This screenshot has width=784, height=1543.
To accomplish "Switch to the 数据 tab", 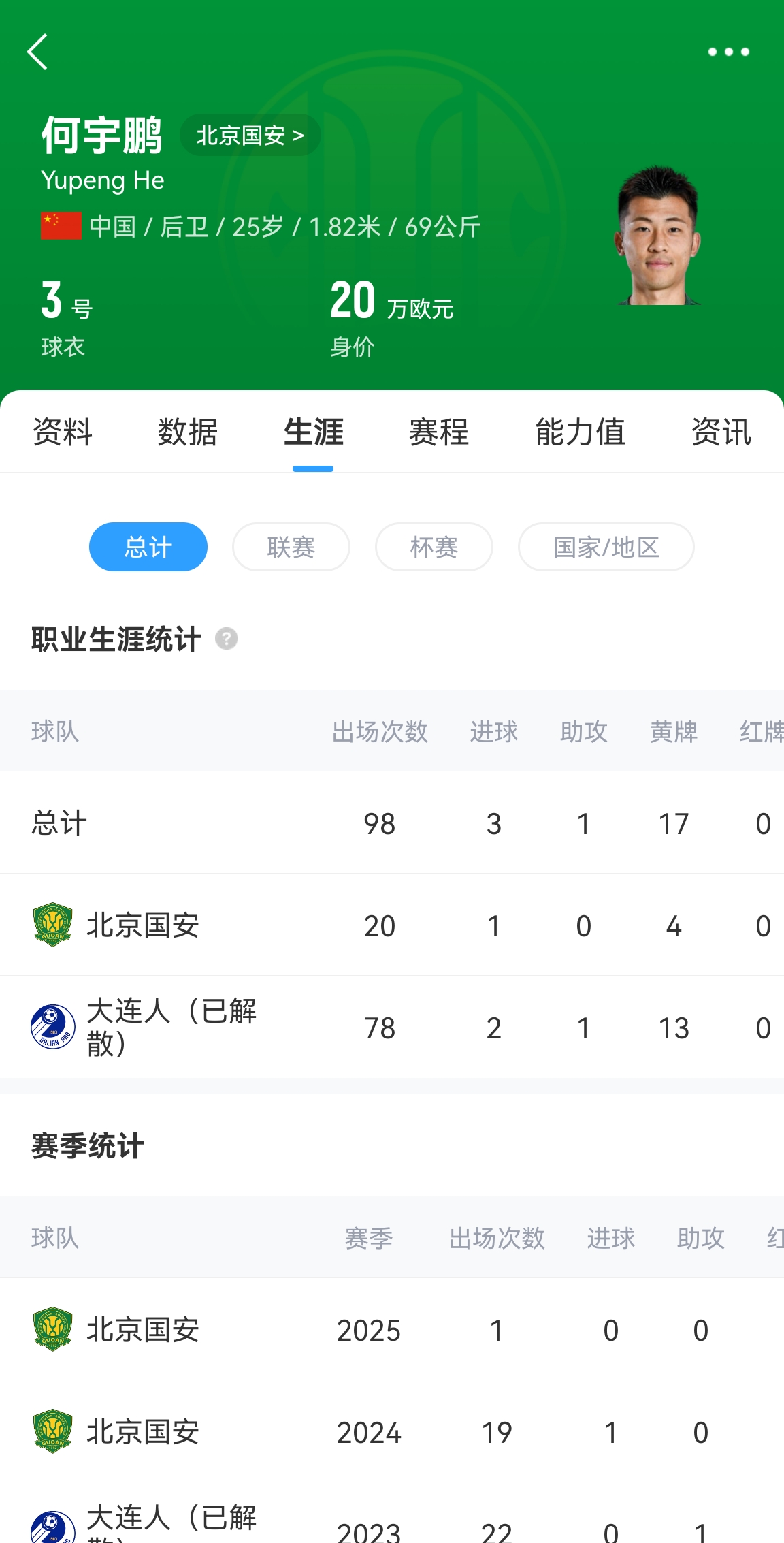I will click(188, 432).
